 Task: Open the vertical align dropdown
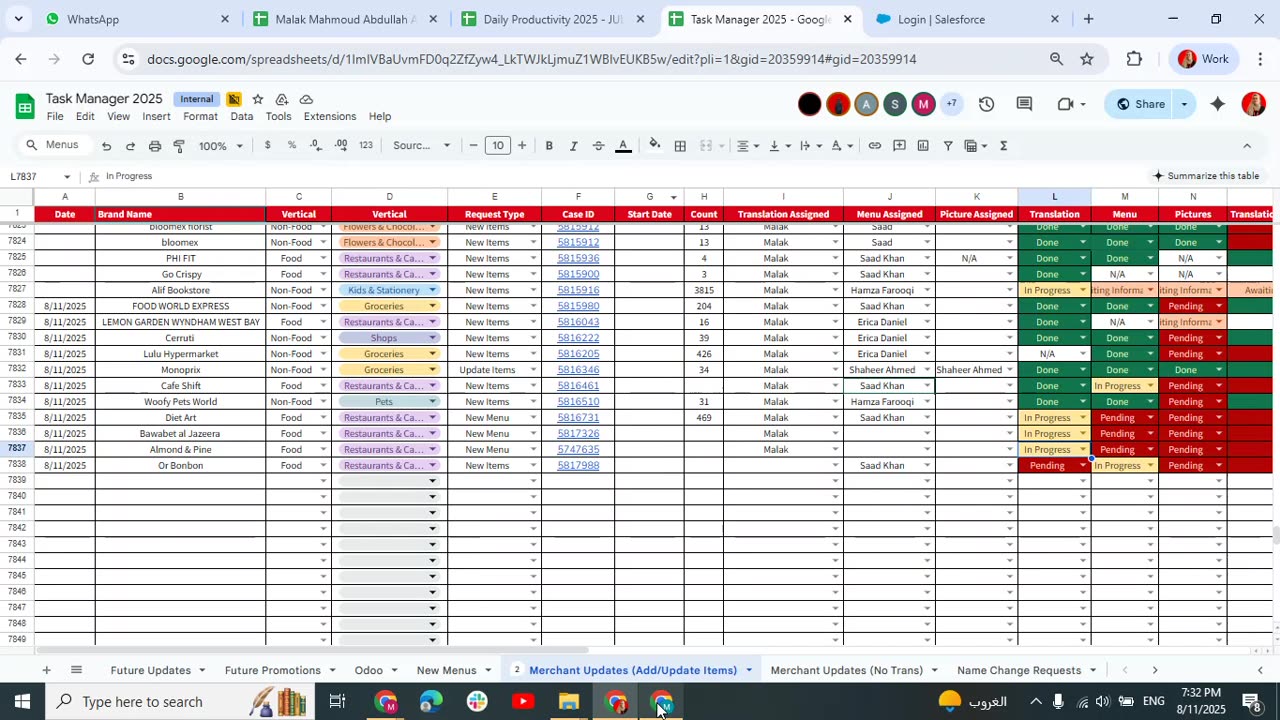[780, 146]
